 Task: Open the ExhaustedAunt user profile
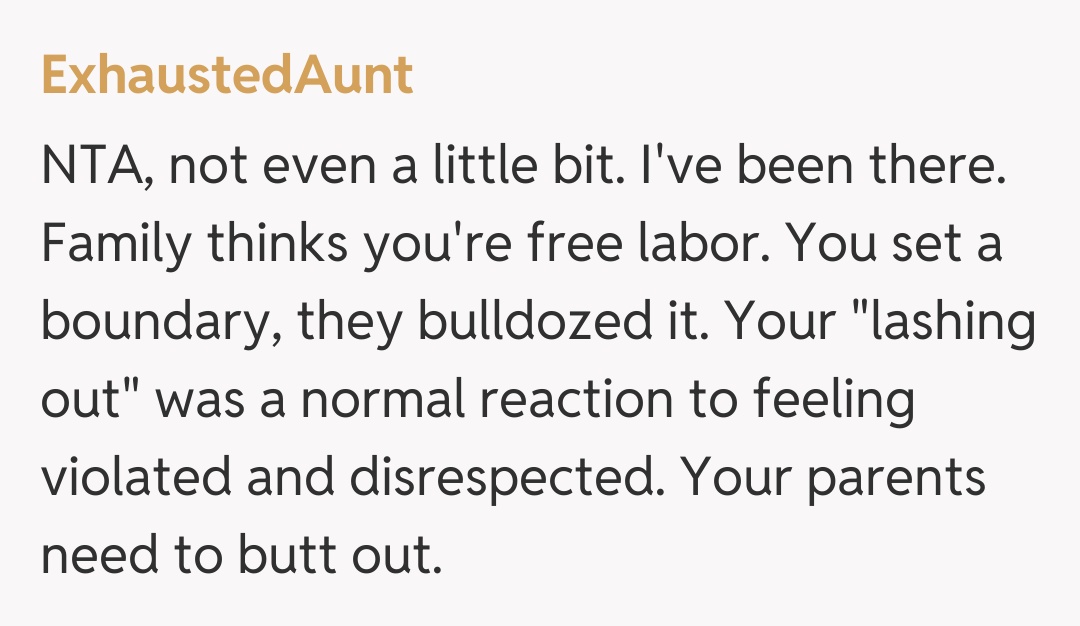(x=227, y=76)
